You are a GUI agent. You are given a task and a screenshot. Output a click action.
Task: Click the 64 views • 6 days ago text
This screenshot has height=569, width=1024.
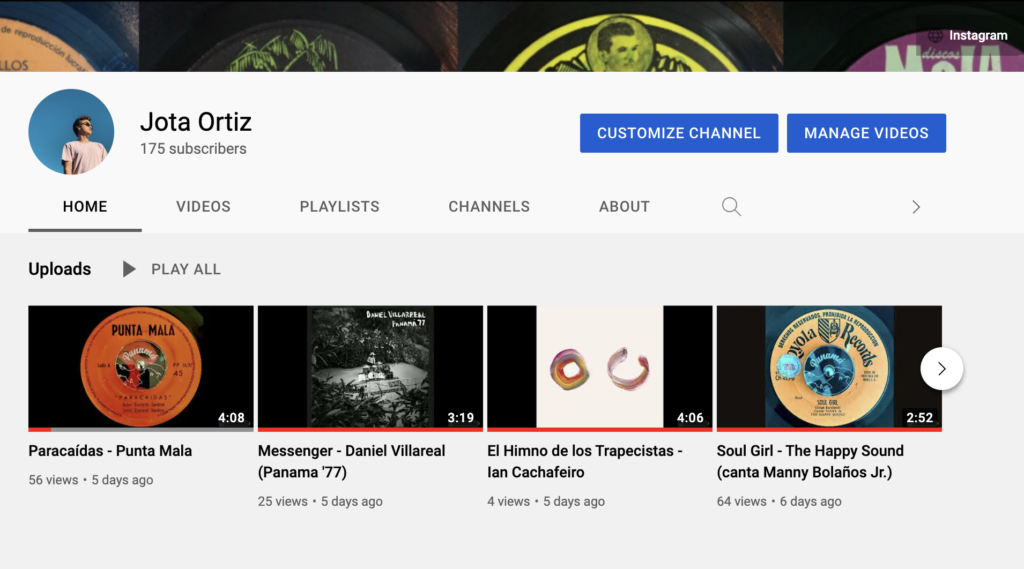(x=779, y=502)
